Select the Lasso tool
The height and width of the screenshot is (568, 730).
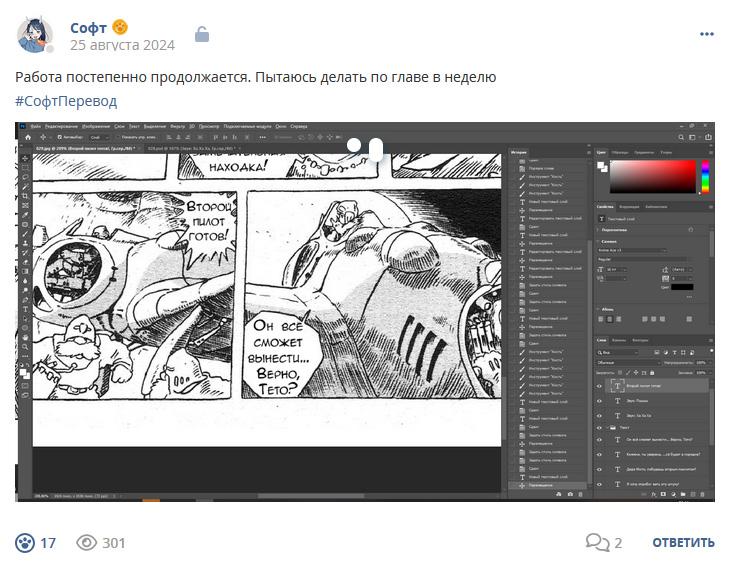click(x=25, y=177)
